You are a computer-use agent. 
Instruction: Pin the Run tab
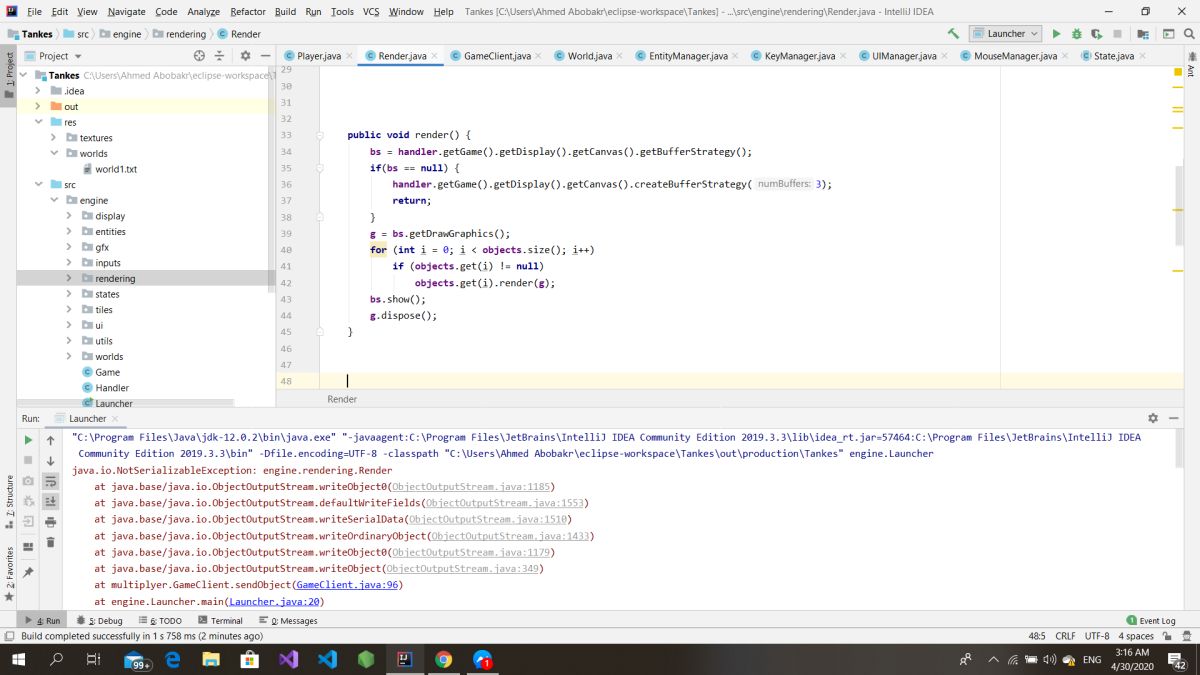pyautogui.click(x=28, y=572)
